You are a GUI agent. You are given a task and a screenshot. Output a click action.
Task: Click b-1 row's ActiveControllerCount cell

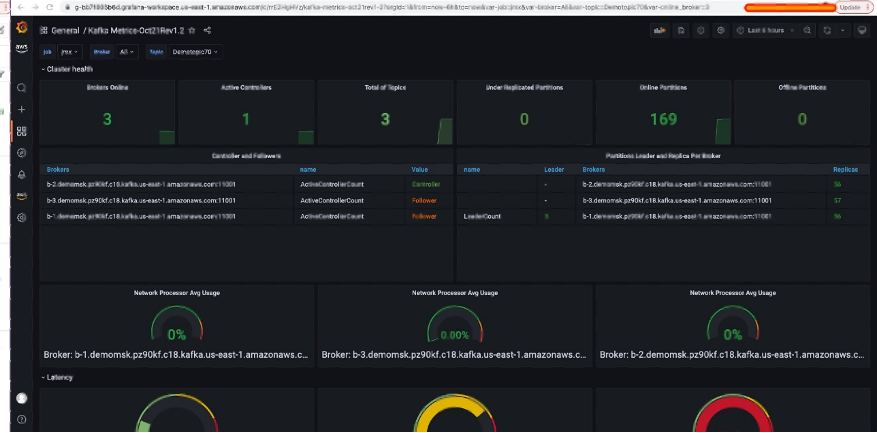pos(332,216)
